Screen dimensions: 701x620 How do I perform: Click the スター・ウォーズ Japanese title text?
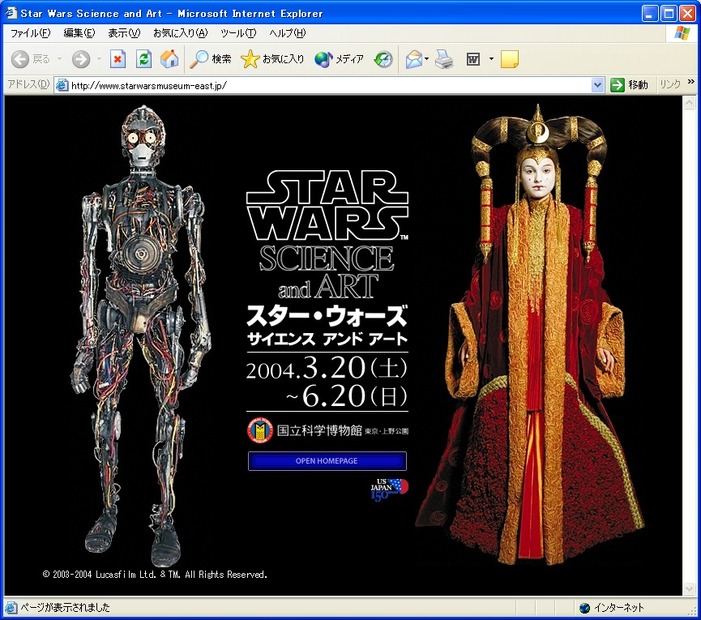(327, 316)
